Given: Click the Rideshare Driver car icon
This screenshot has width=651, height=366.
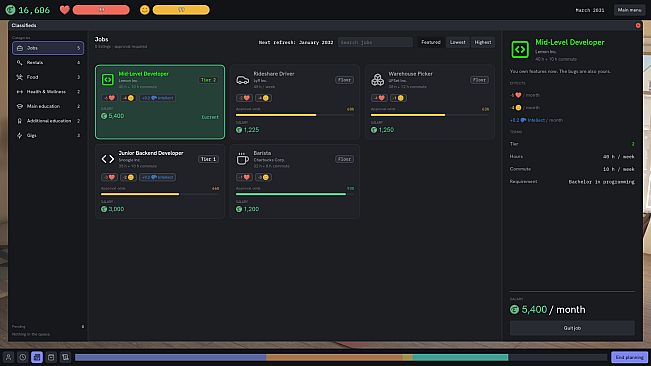Looking at the screenshot, I should click(x=242, y=80).
